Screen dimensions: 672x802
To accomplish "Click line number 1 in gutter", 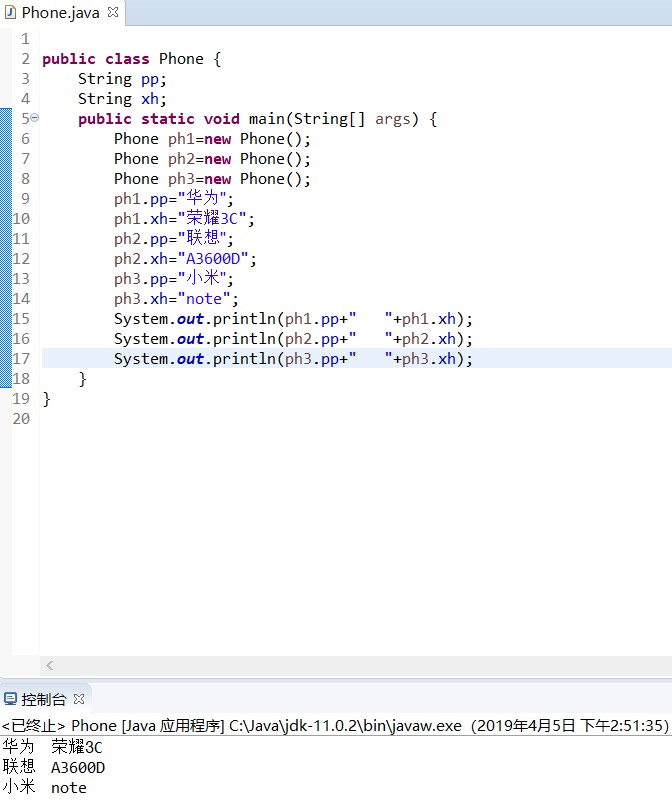I will tap(26, 39).
